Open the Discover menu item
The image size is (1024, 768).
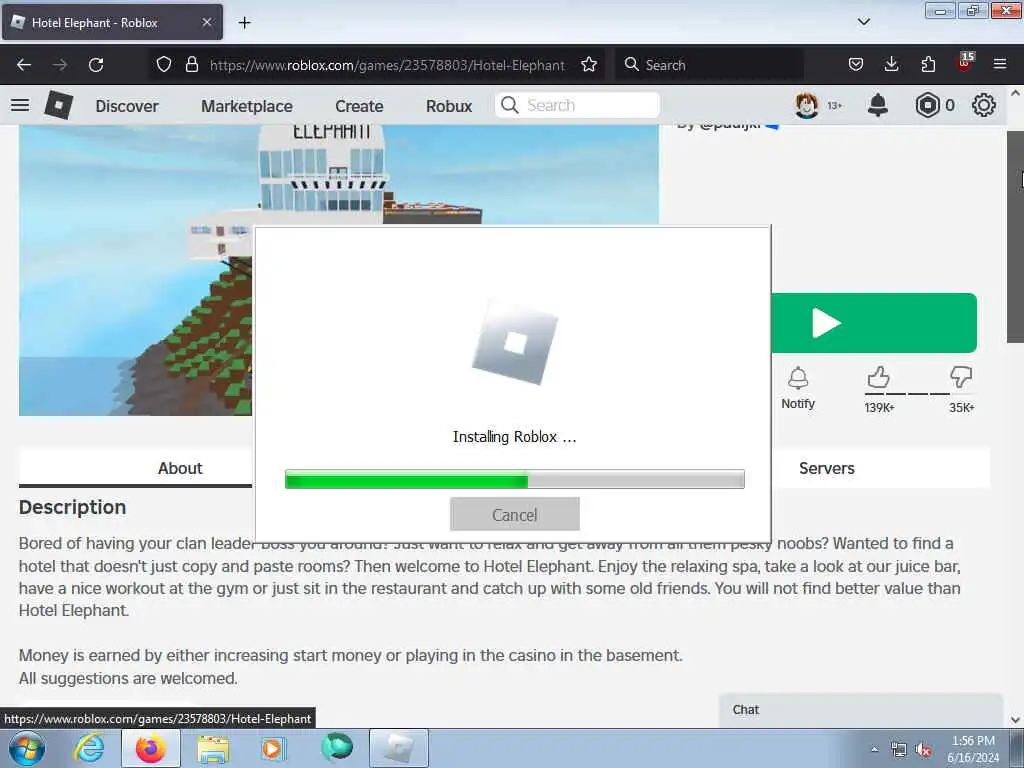coord(127,106)
